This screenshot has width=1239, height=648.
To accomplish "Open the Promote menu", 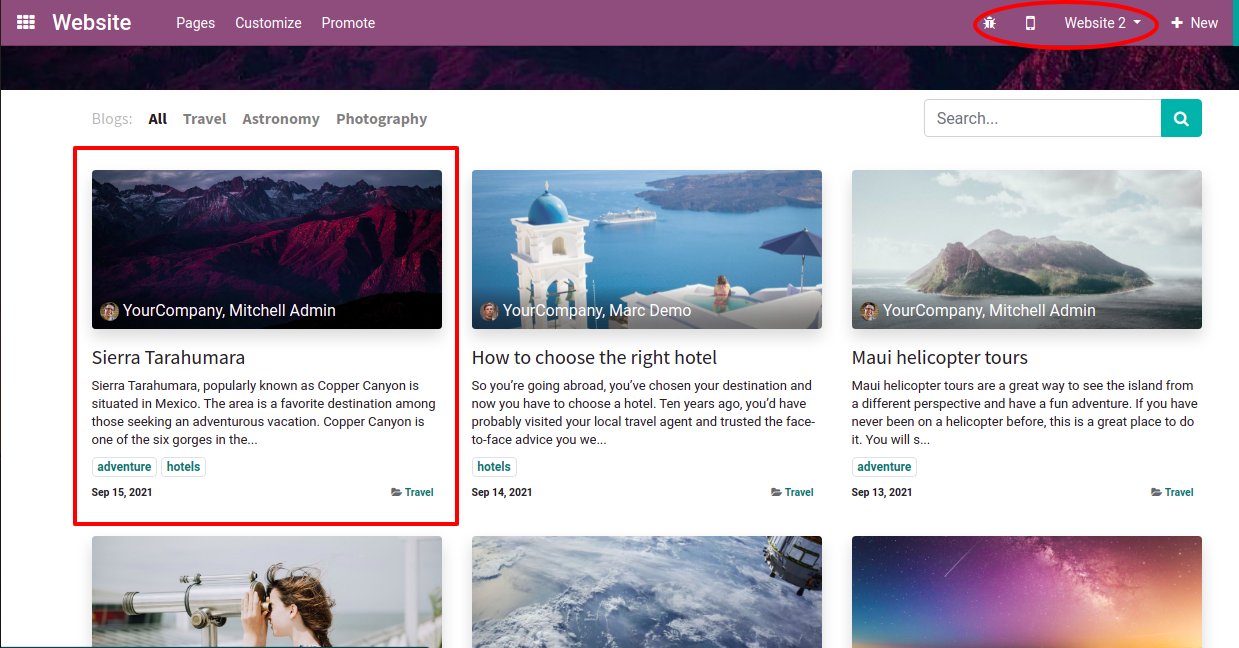I will 348,23.
